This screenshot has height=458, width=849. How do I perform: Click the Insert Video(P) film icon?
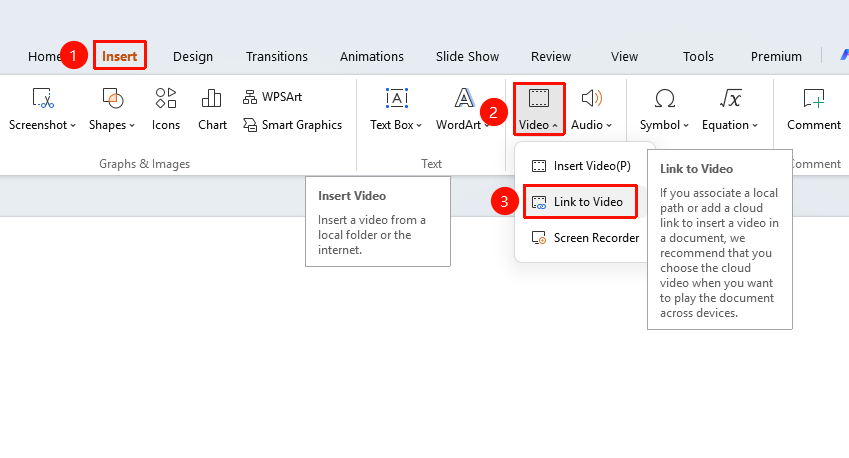point(539,166)
